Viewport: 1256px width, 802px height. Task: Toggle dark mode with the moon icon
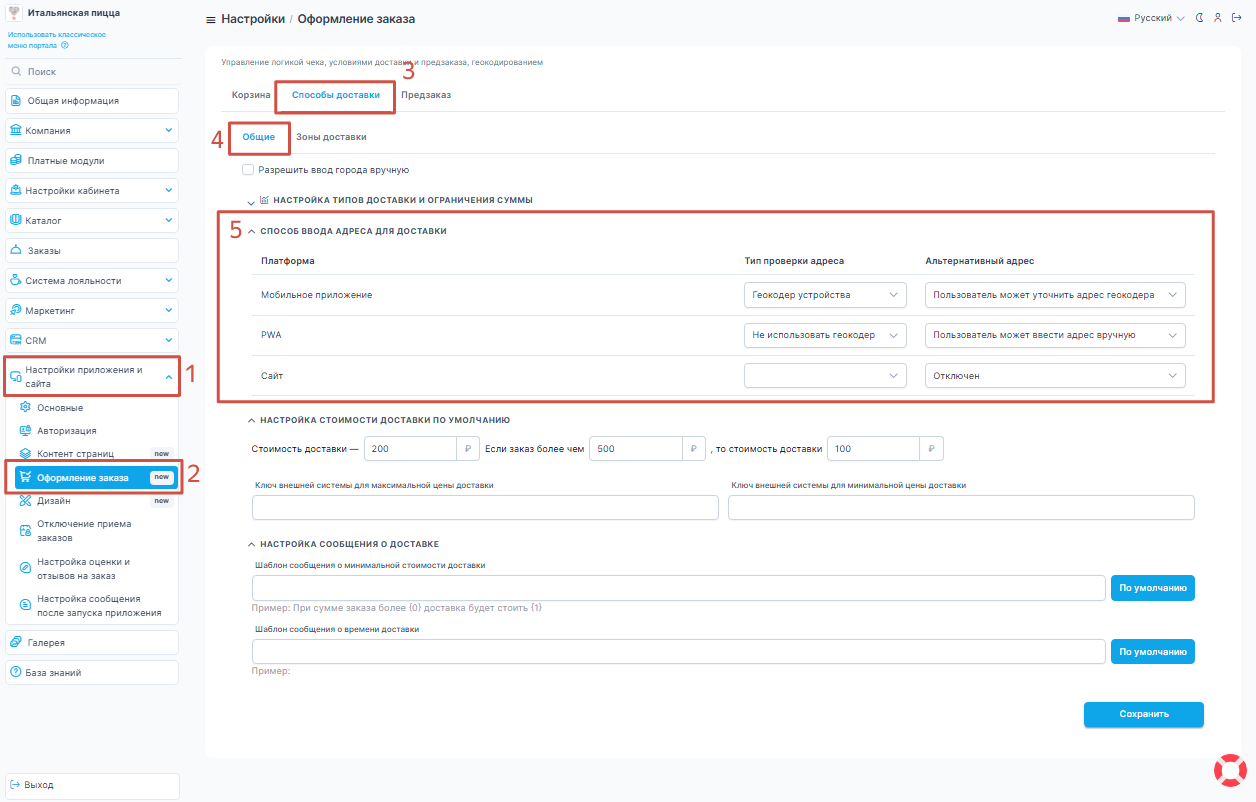click(1200, 18)
